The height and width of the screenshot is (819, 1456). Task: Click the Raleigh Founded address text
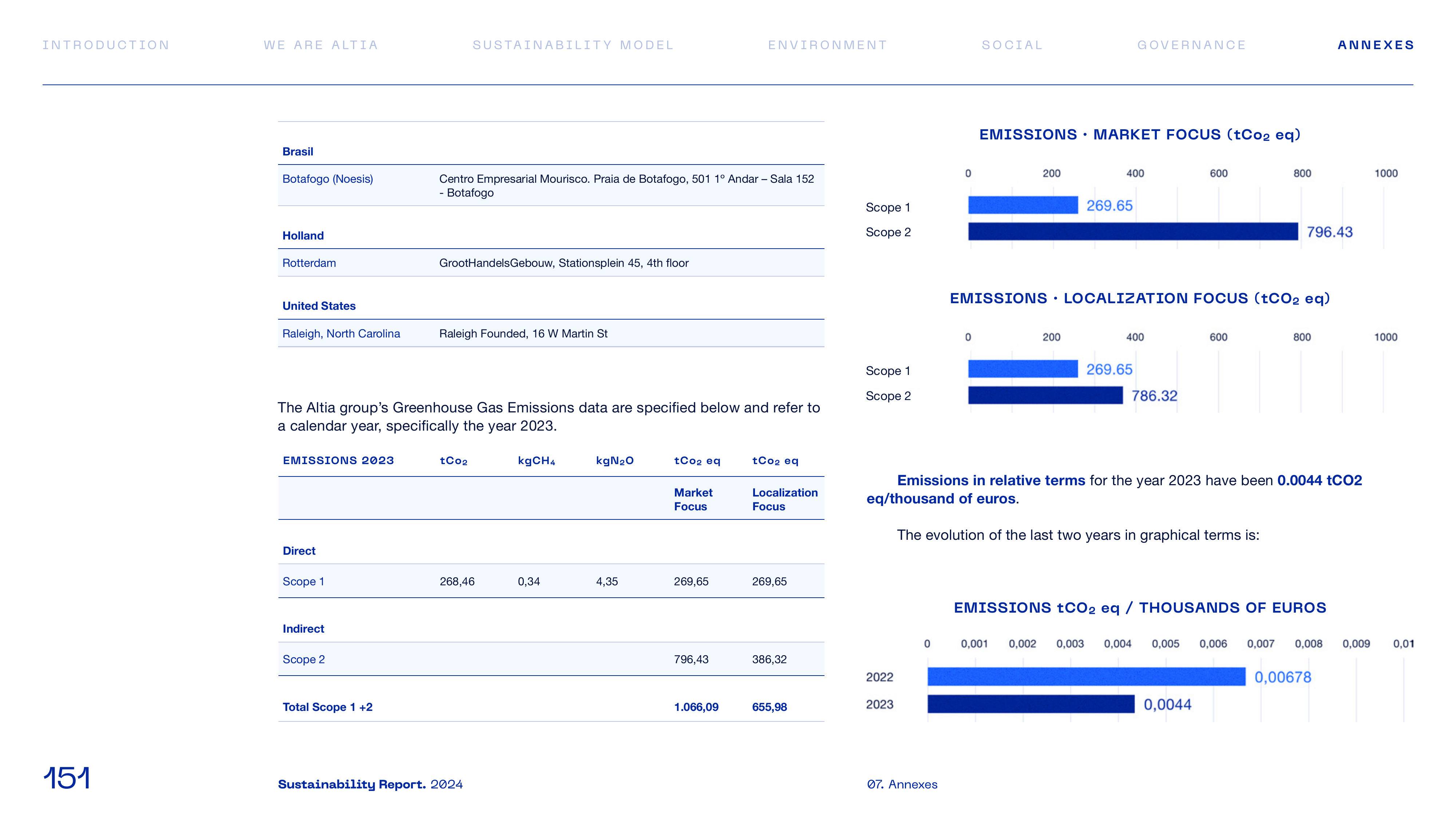523,334
